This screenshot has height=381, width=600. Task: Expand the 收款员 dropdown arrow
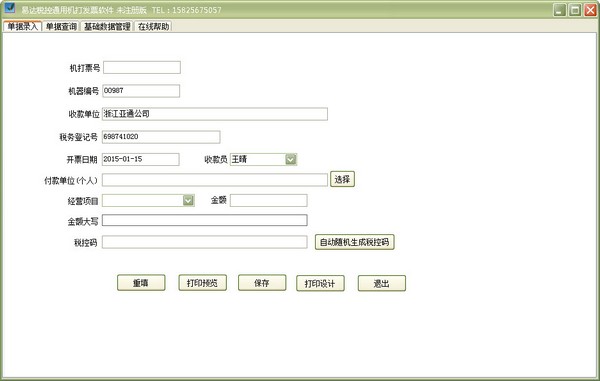click(291, 159)
